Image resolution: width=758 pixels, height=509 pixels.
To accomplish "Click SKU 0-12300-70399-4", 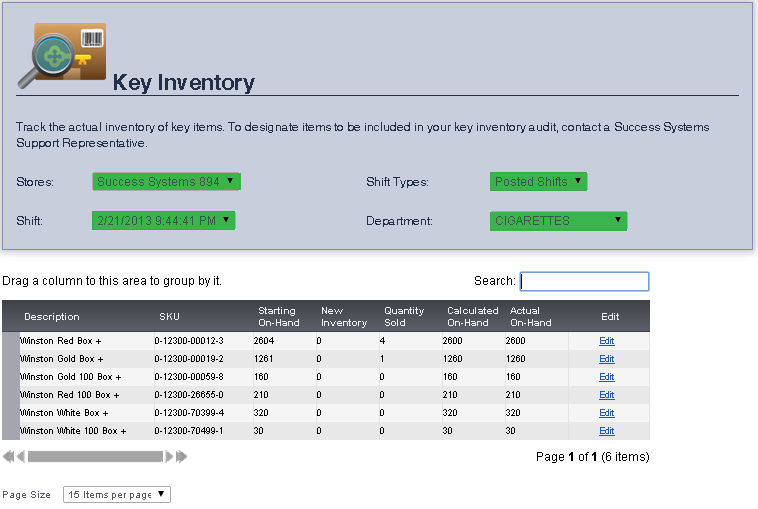I will tap(189, 413).
